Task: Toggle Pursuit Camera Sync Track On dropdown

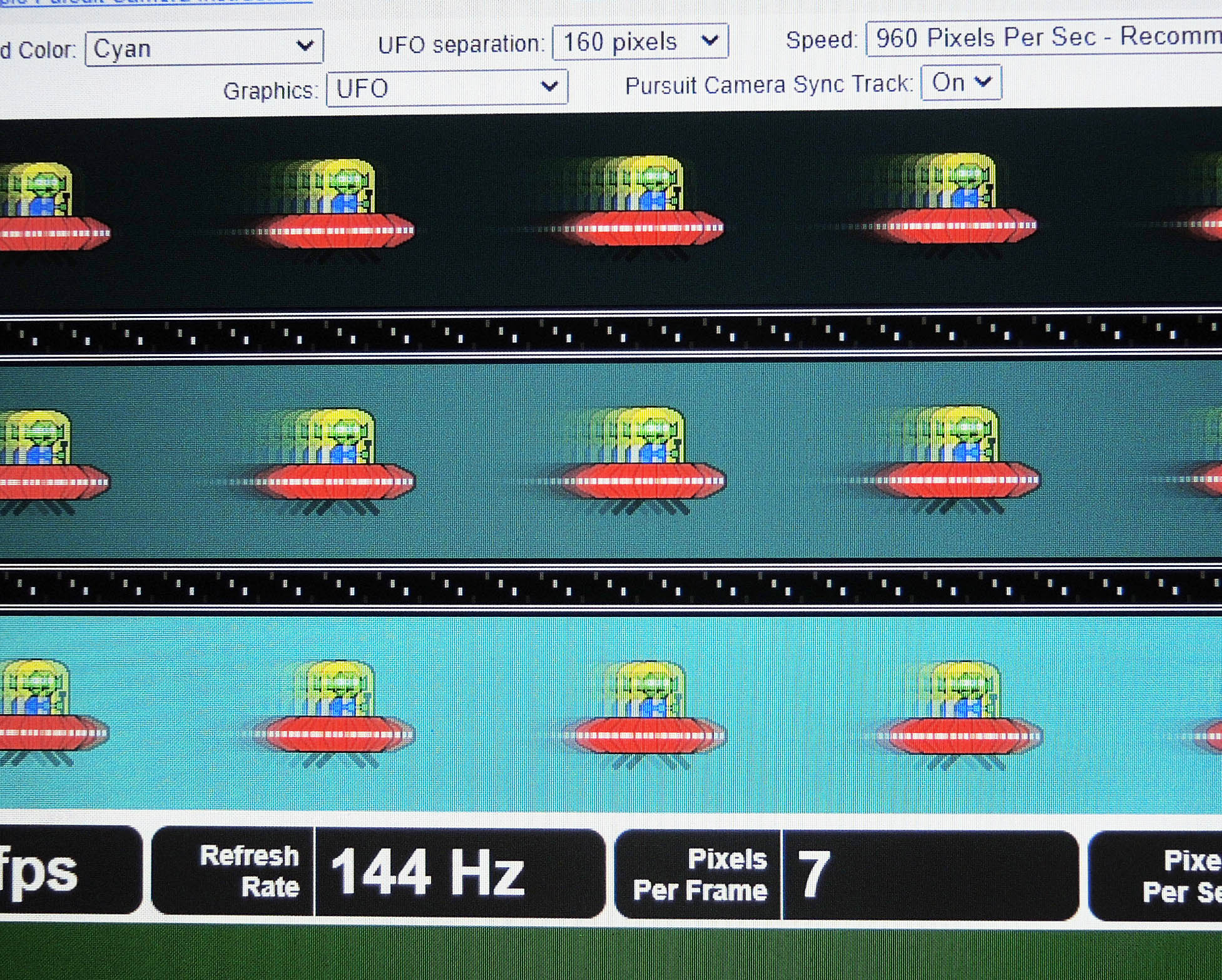Action: 961,83
